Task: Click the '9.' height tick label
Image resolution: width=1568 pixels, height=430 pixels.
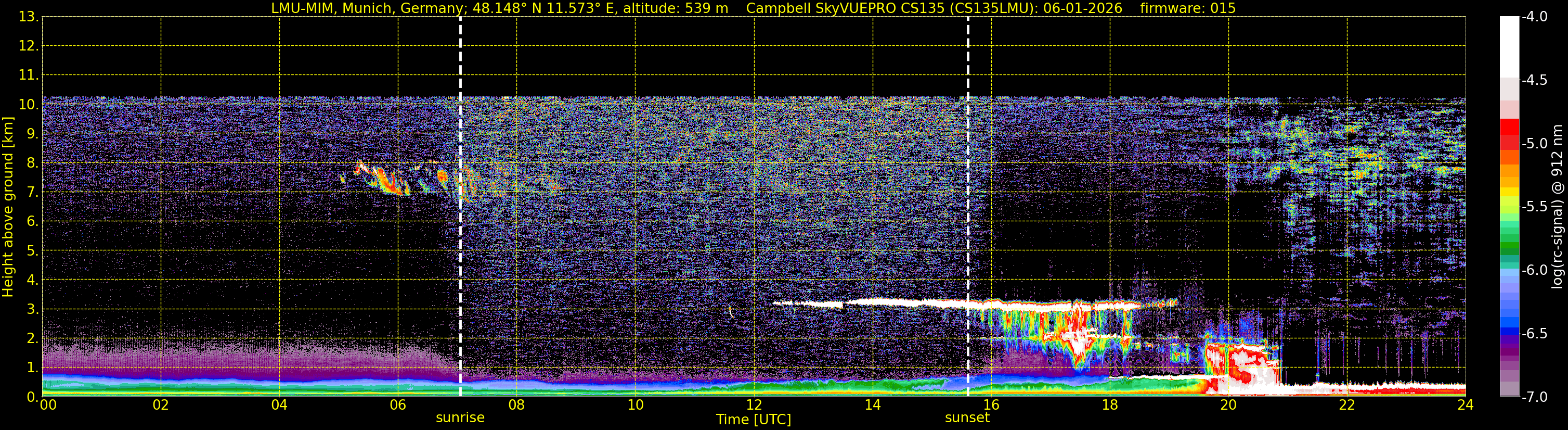Action: (x=32, y=134)
